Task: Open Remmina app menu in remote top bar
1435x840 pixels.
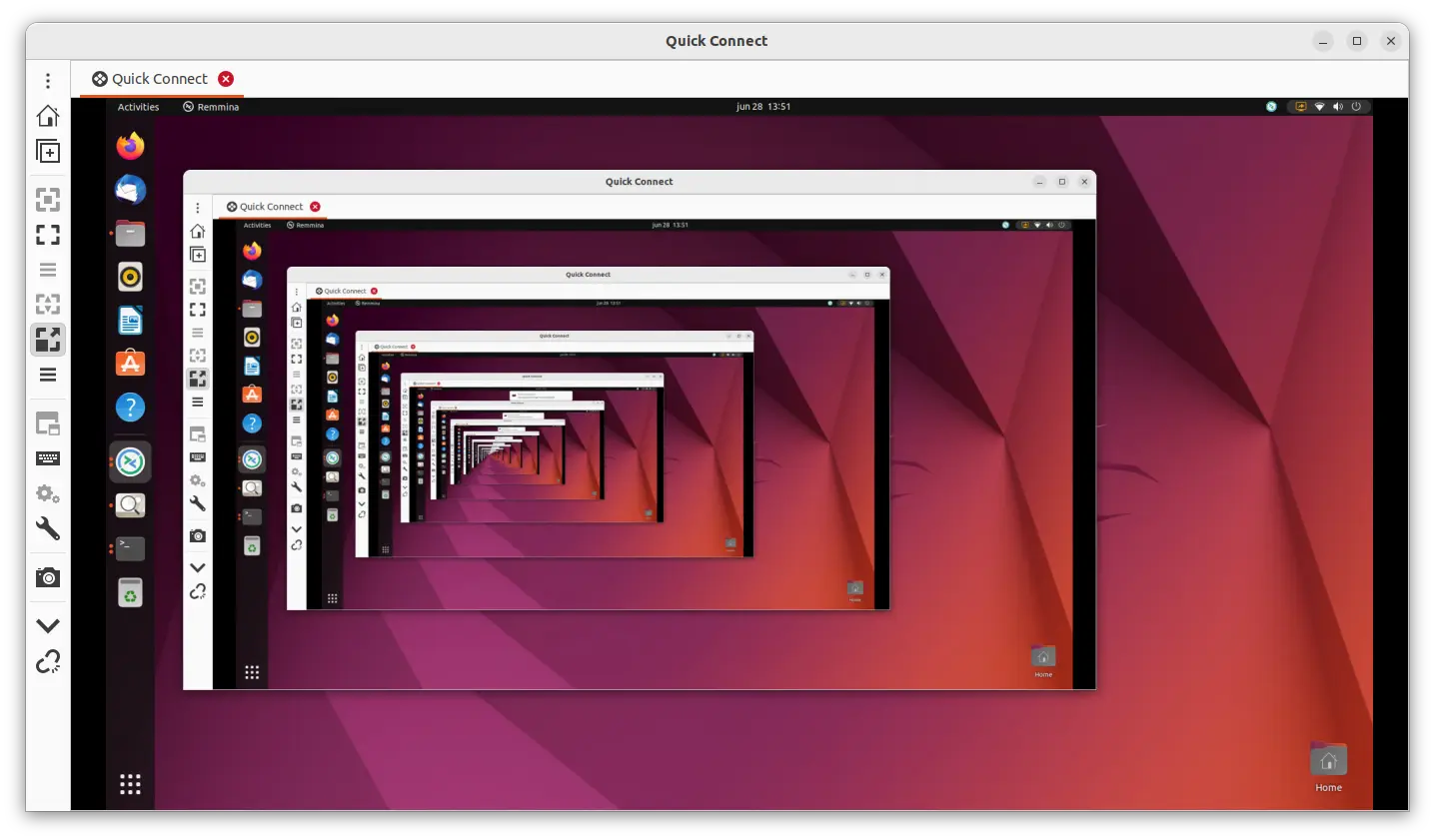Action: tap(211, 107)
